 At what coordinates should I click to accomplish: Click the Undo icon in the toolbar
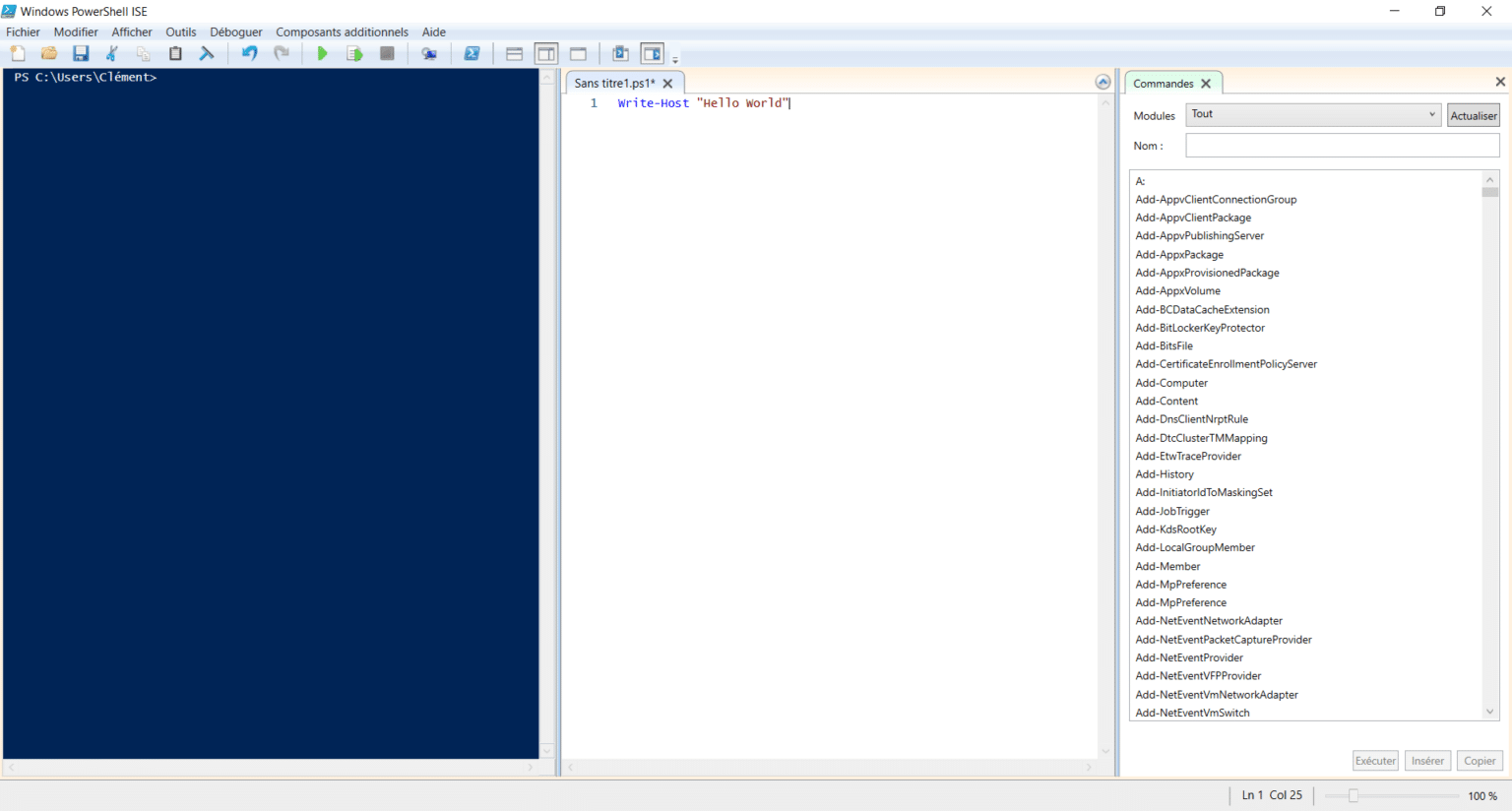coord(248,53)
